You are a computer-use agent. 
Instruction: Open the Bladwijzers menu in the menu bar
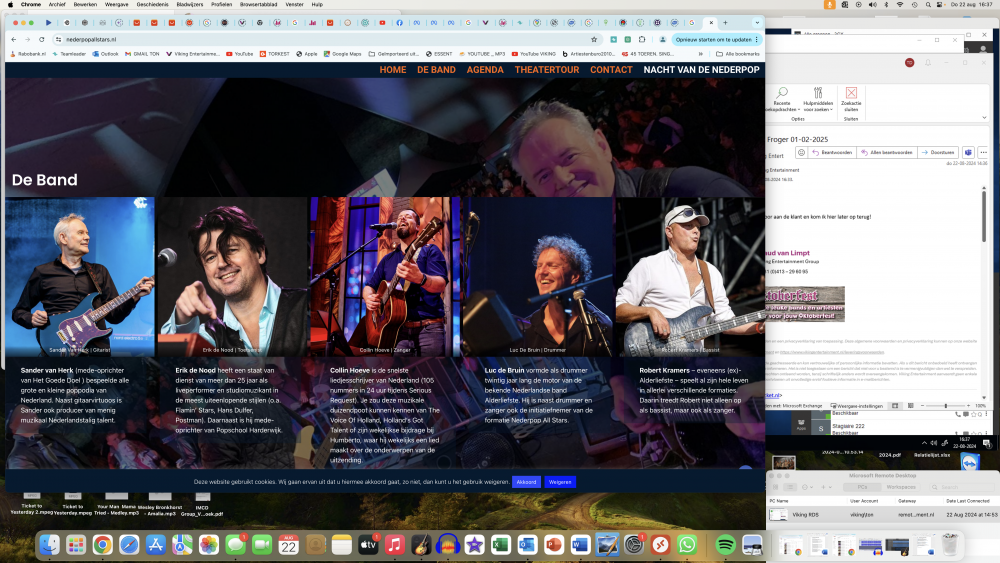189,4
